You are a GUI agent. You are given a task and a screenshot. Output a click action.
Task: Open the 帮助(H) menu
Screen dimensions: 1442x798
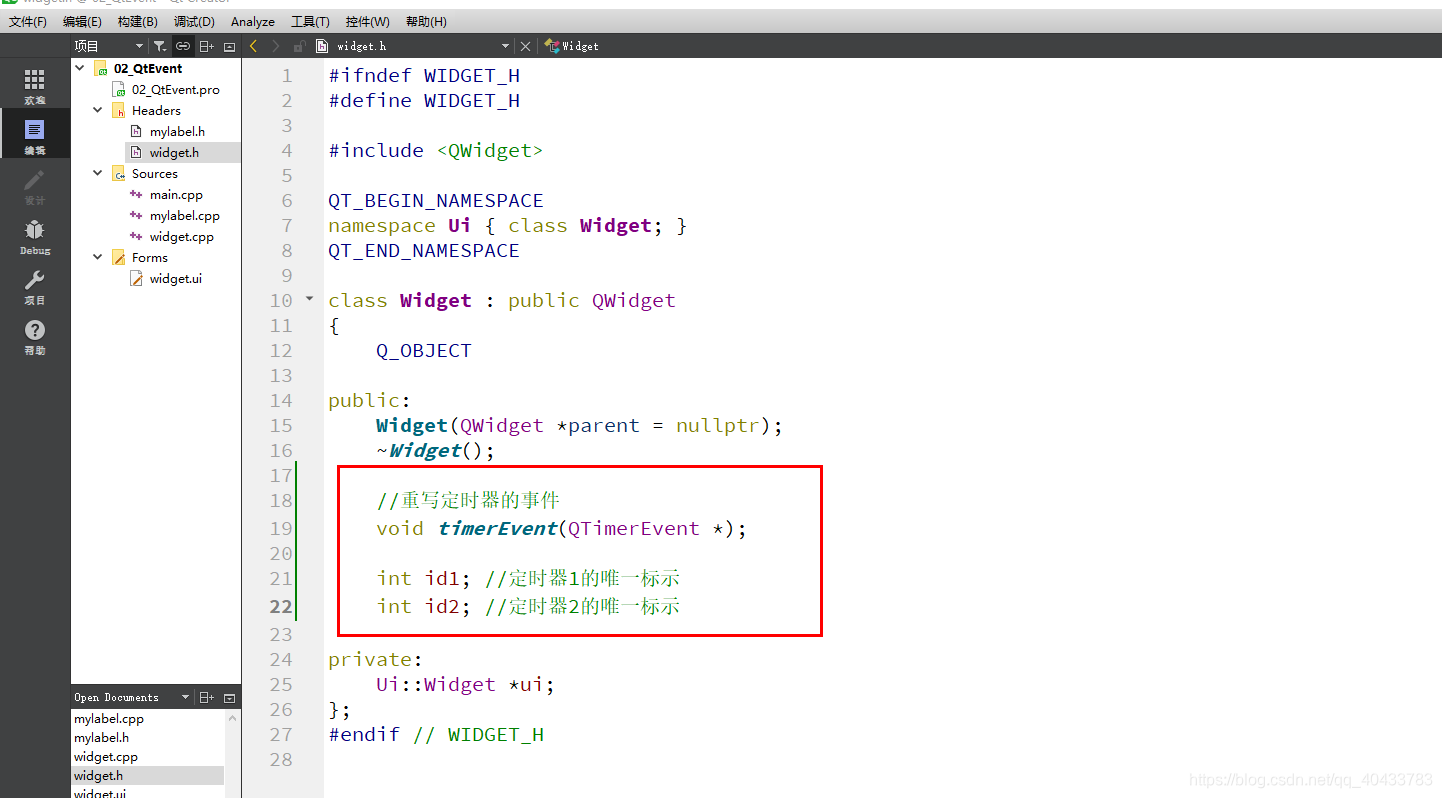click(x=426, y=21)
